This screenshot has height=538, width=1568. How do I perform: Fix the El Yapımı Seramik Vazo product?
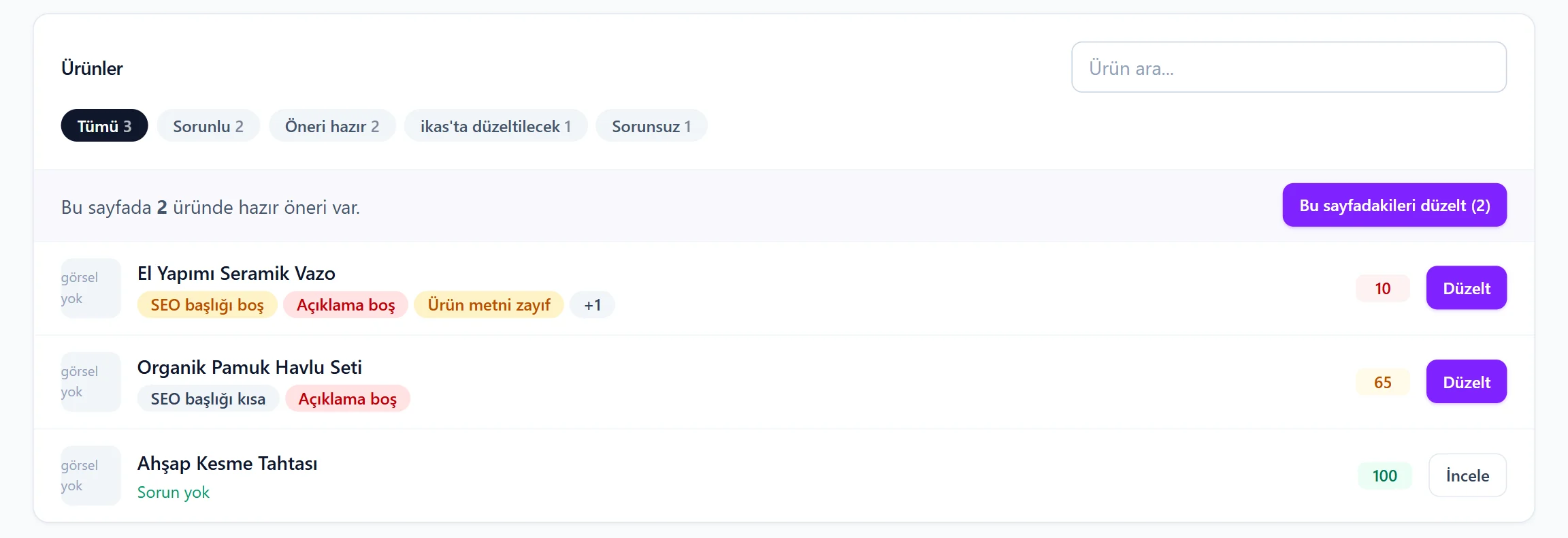click(x=1467, y=288)
